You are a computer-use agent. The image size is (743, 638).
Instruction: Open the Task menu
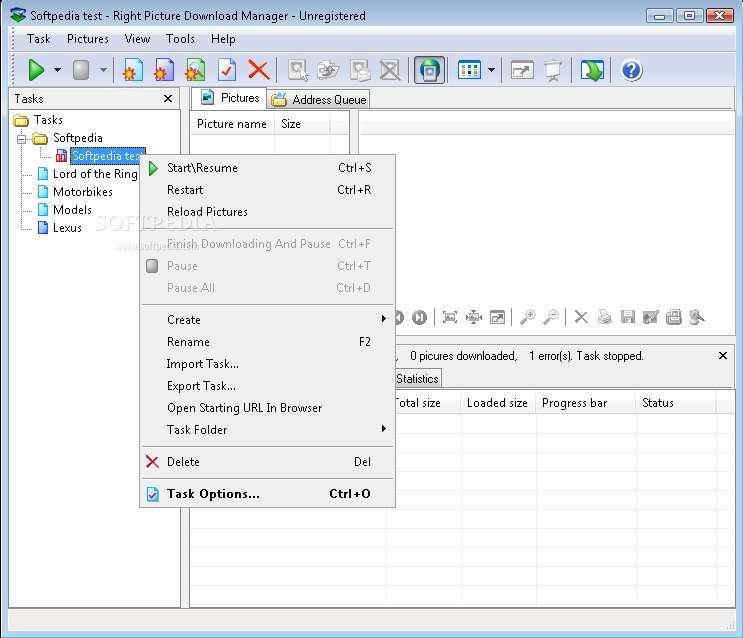pos(38,39)
